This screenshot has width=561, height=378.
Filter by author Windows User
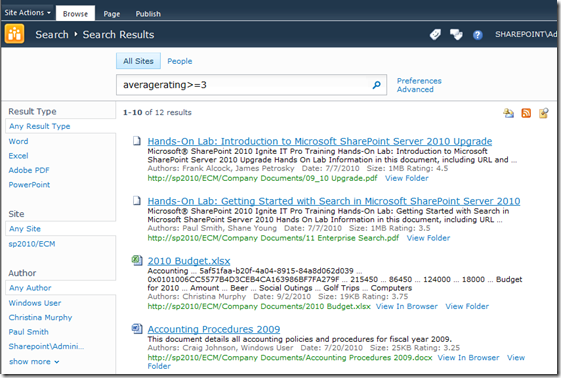pos(35,303)
